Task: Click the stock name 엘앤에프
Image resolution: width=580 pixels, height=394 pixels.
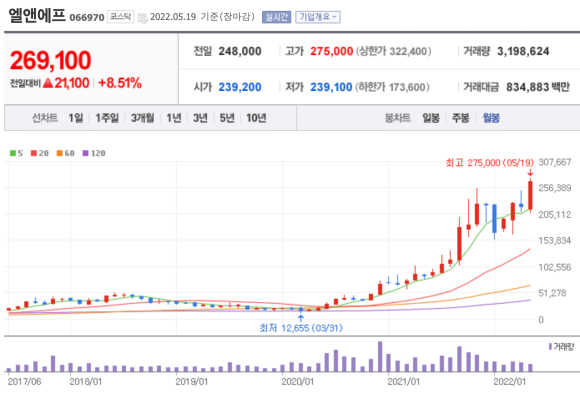Action: click(37, 15)
